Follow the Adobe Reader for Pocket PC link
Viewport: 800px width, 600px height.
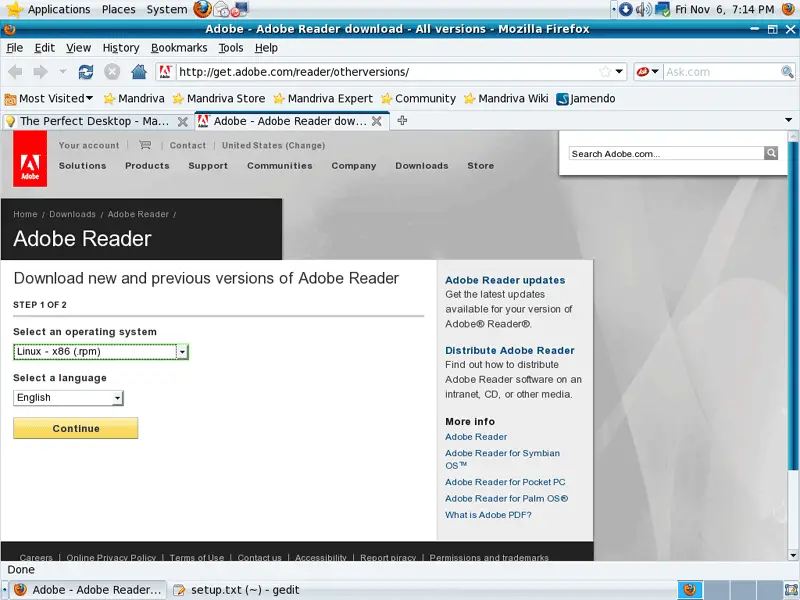505,482
